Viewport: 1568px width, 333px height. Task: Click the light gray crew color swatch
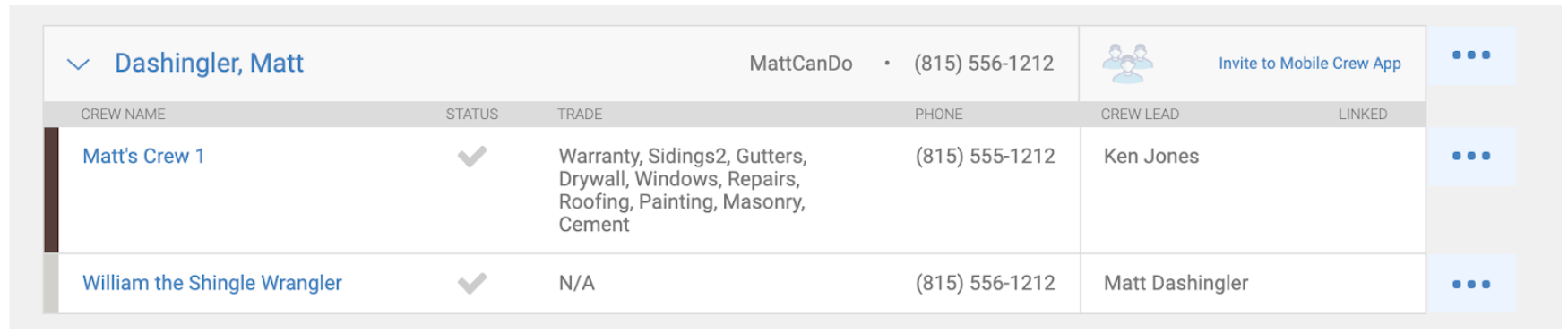pos(51,284)
